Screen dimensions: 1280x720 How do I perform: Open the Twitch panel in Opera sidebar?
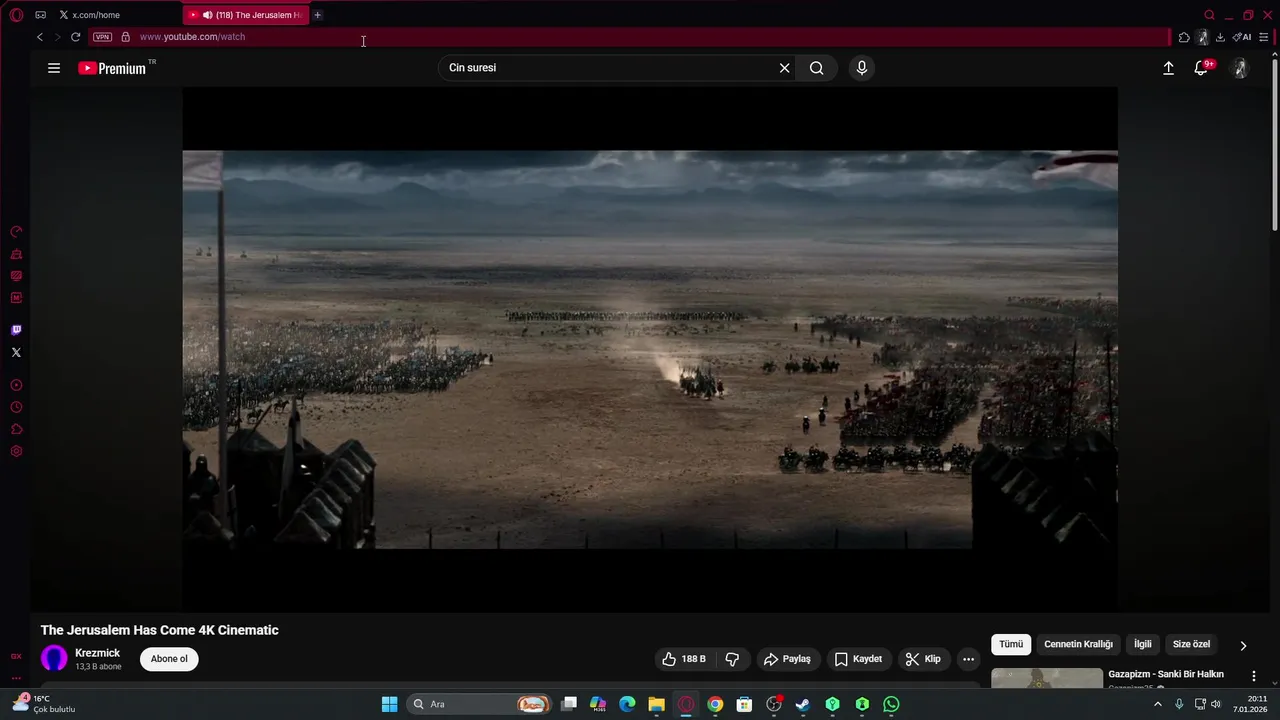[16, 330]
